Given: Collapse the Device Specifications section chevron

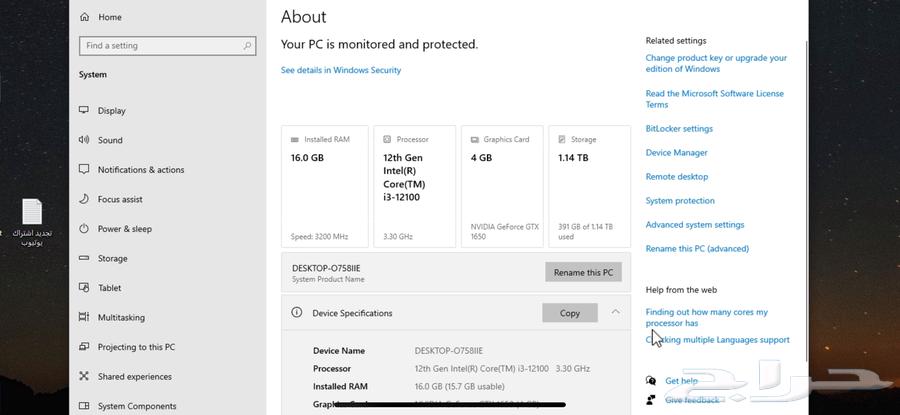Looking at the screenshot, I should click(616, 312).
